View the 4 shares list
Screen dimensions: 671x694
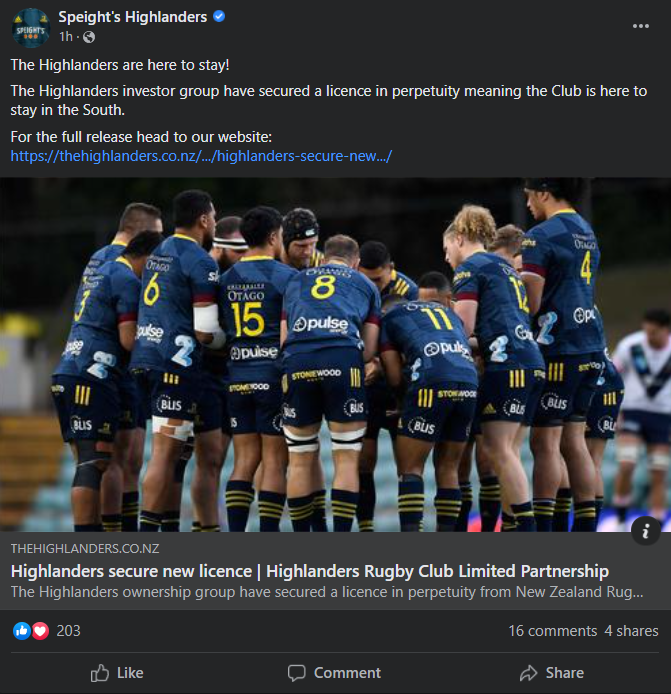click(x=632, y=631)
